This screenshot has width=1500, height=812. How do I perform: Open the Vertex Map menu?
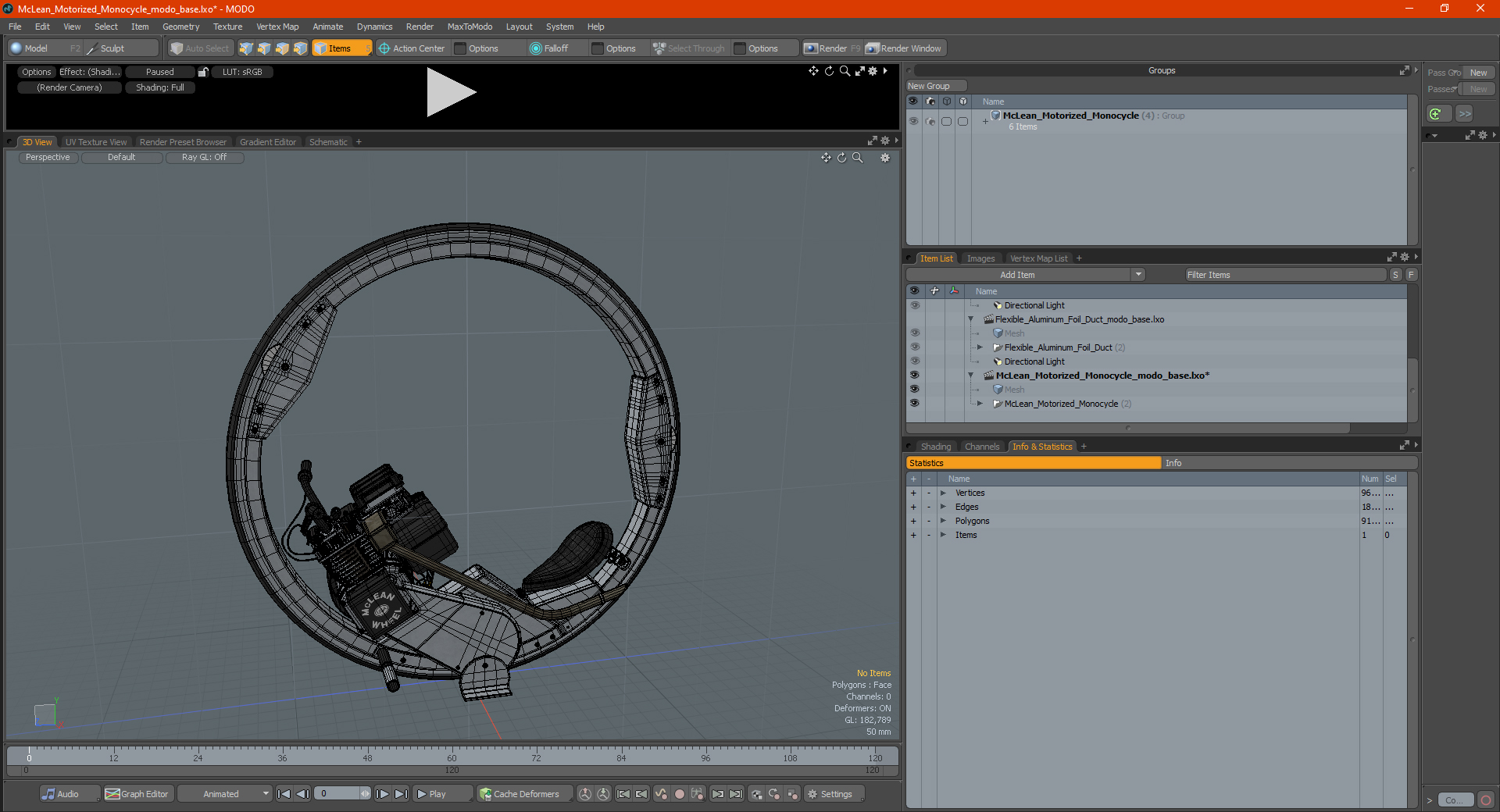277,27
